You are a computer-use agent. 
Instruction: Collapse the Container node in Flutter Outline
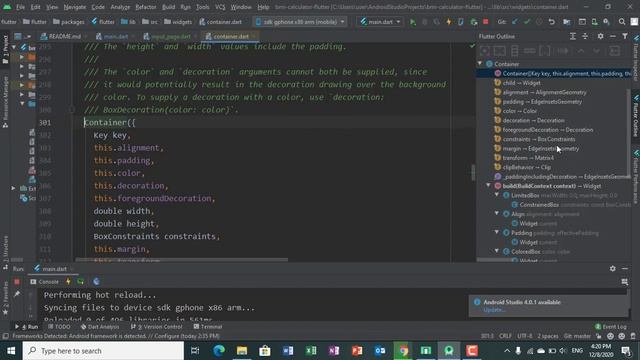(x=480, y=64)
